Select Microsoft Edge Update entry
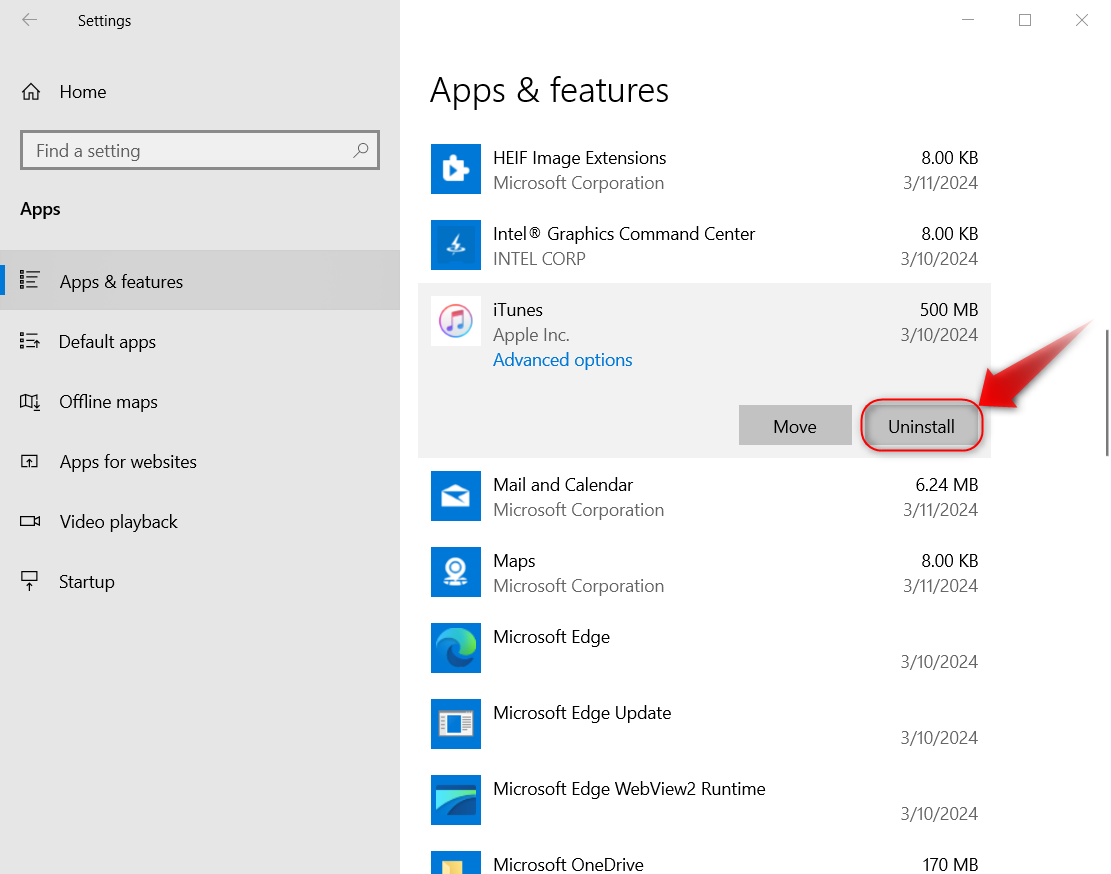This screenshot has width=1111, height=874. click(x=704, y=724)
